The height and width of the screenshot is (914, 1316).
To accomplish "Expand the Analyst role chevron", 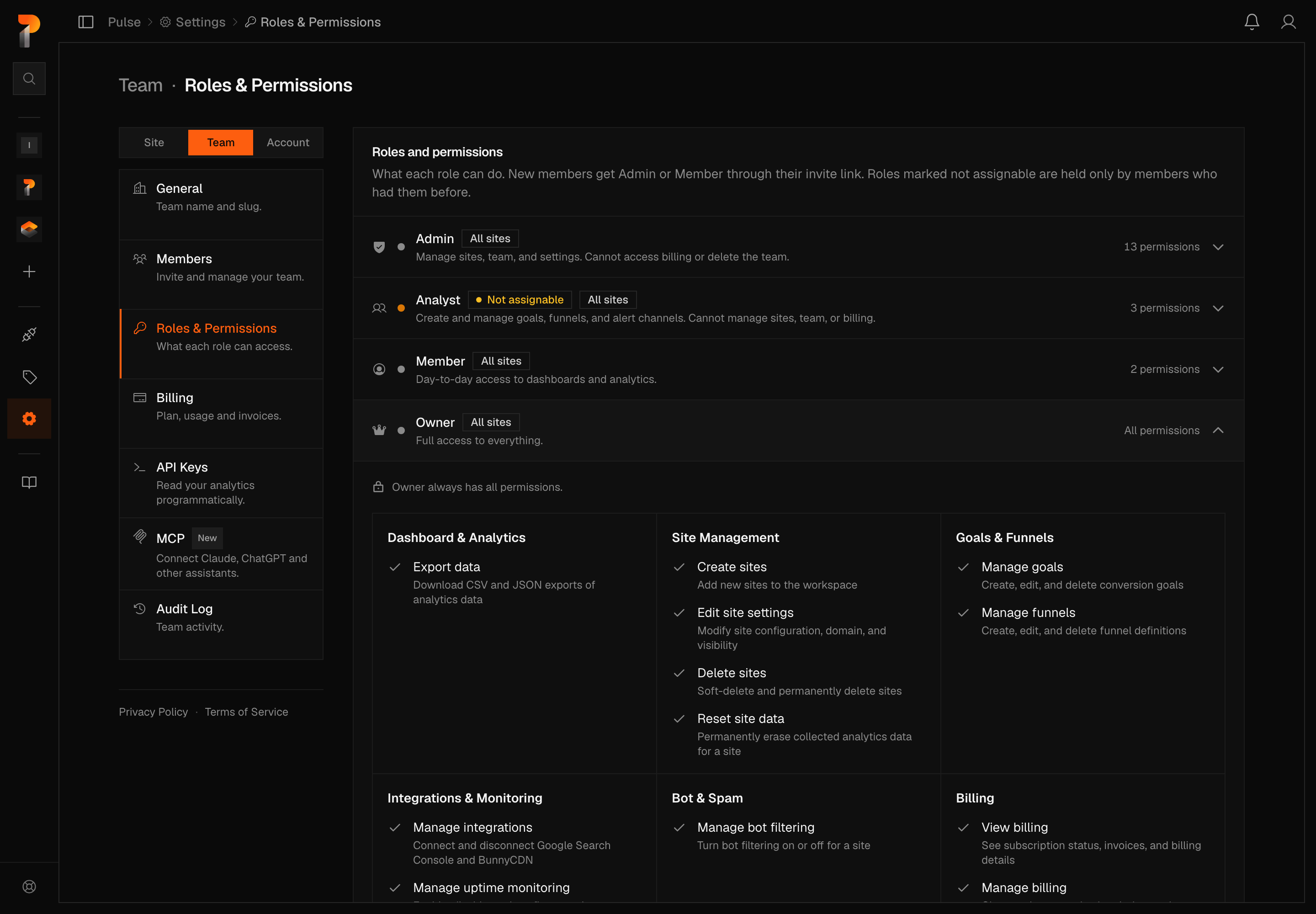I will [1218, 308].
